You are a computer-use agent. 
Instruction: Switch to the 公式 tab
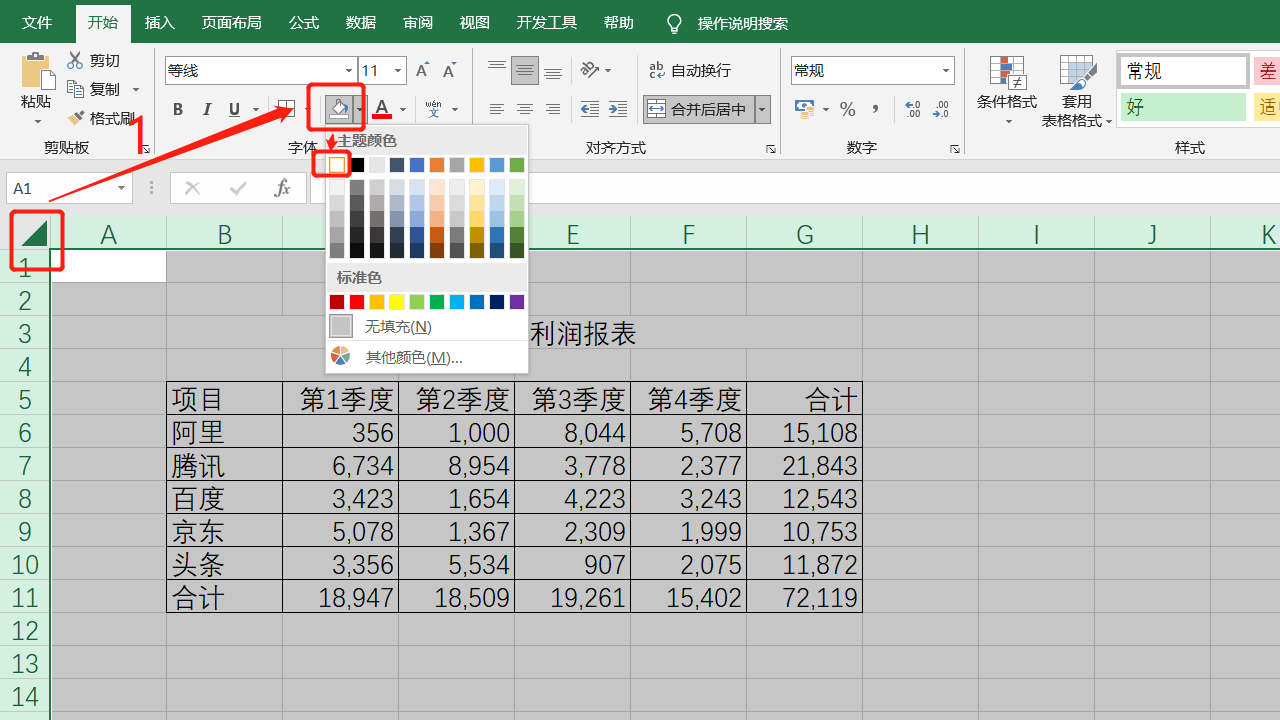(x=303, y=22)
